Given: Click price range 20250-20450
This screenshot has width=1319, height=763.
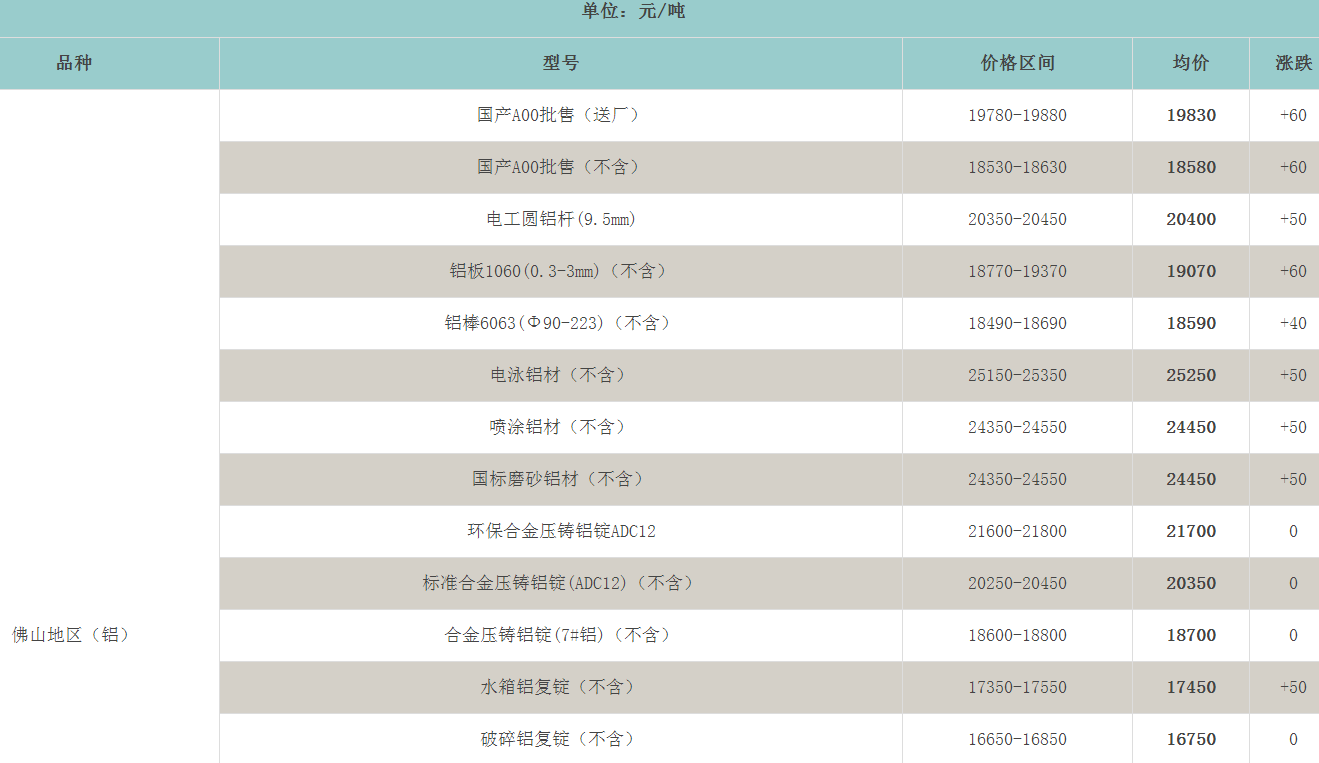Looking at the screenshot, I should 1017,583.
